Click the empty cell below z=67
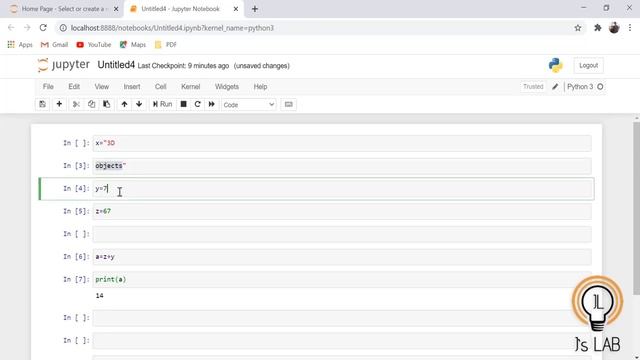The width and height of the screenshot is (640, 360). 342,234
